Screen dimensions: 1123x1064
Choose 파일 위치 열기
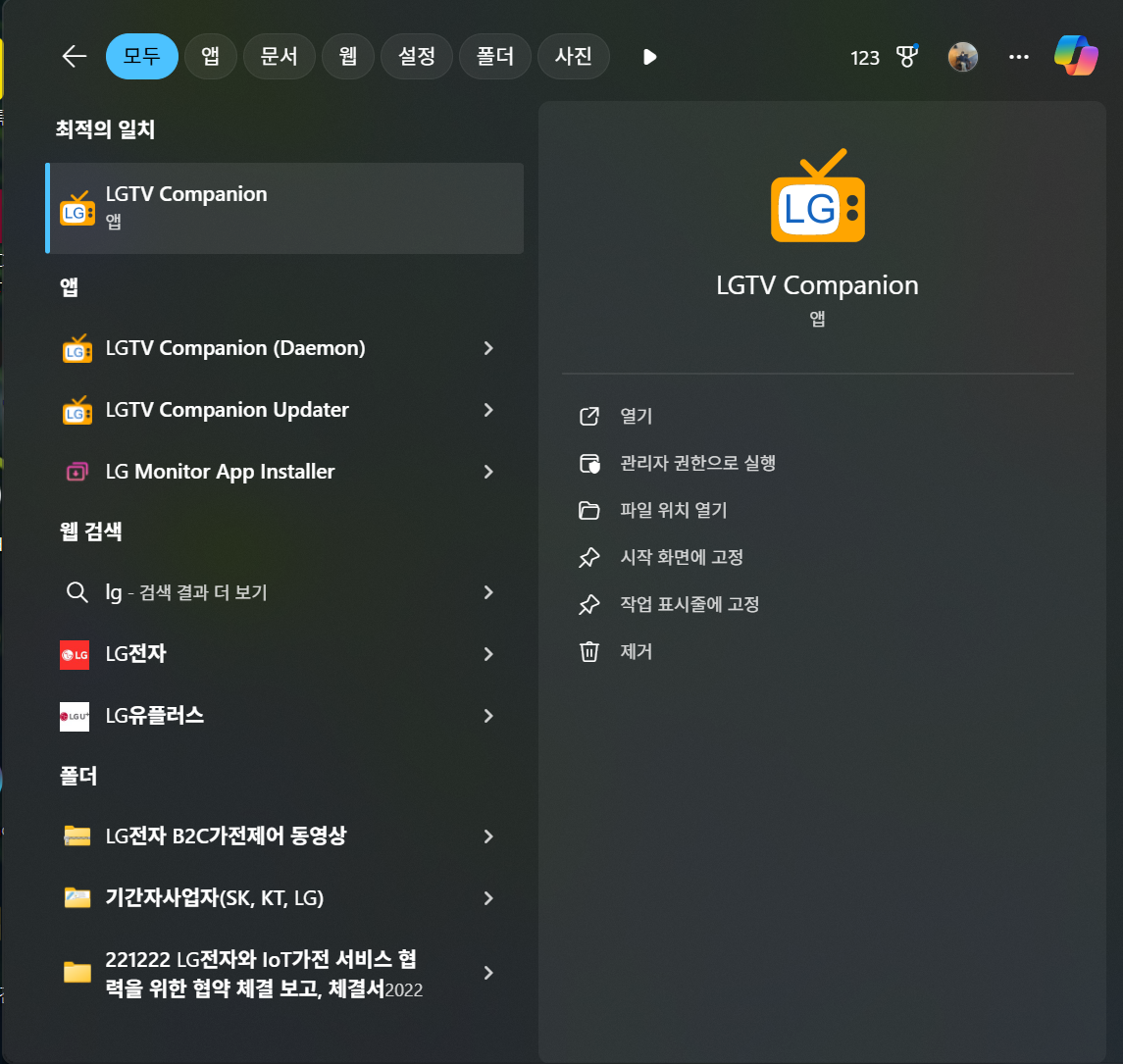(x=673, y=511)
